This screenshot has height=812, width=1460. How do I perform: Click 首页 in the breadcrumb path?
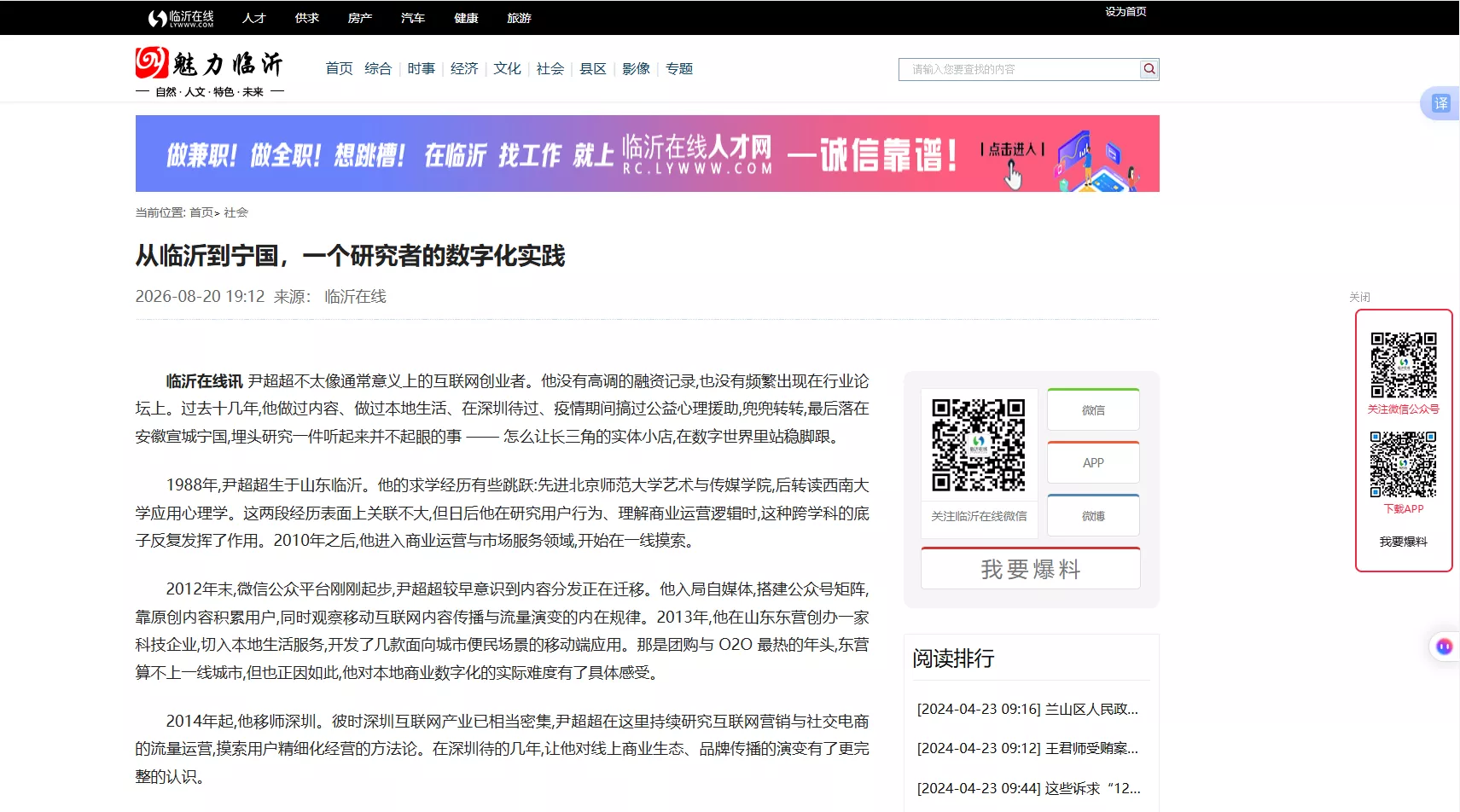pos(201,212)
